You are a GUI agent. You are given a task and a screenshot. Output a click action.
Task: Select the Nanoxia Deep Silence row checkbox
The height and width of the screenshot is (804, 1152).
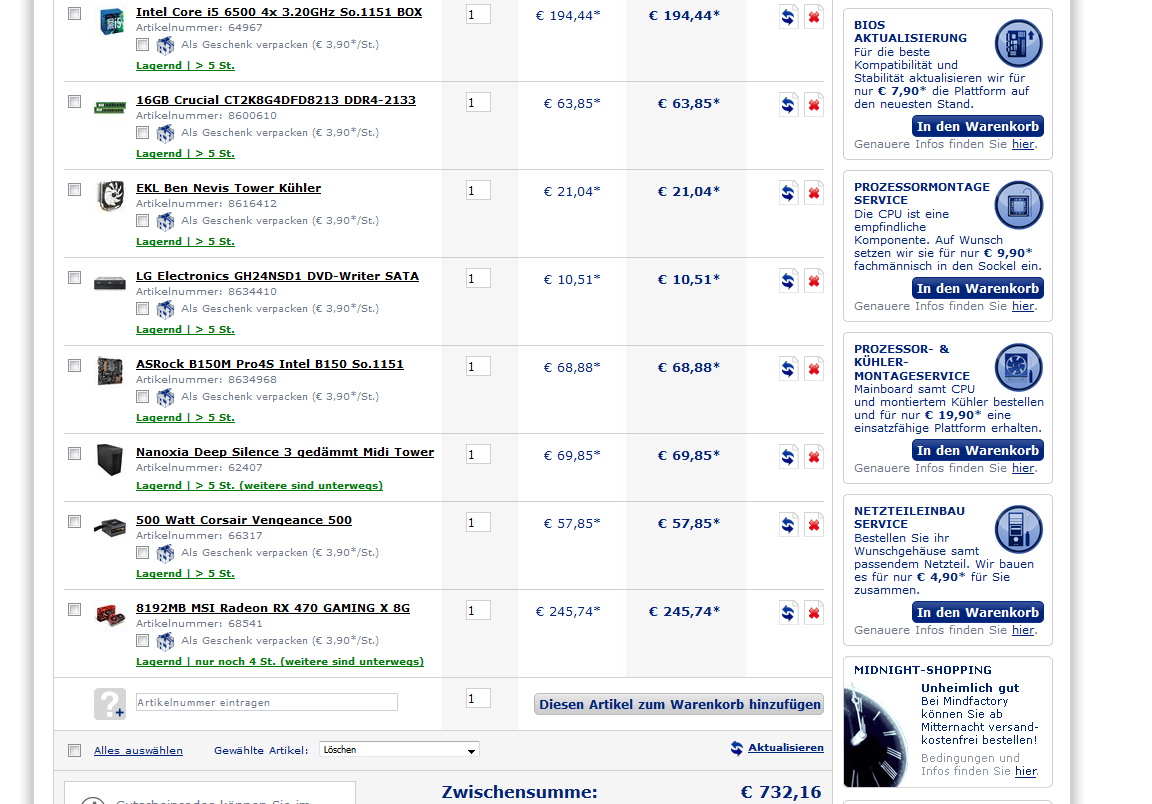pyautogui.click(x=74, y=453)
